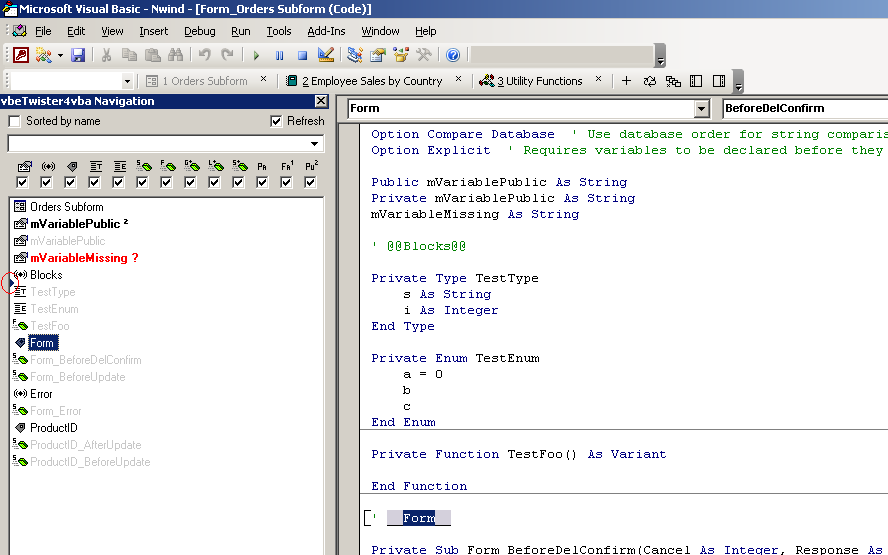Click the blue Help question mark icon
This screenshot has height=555, width=888.
click(452, 55)
